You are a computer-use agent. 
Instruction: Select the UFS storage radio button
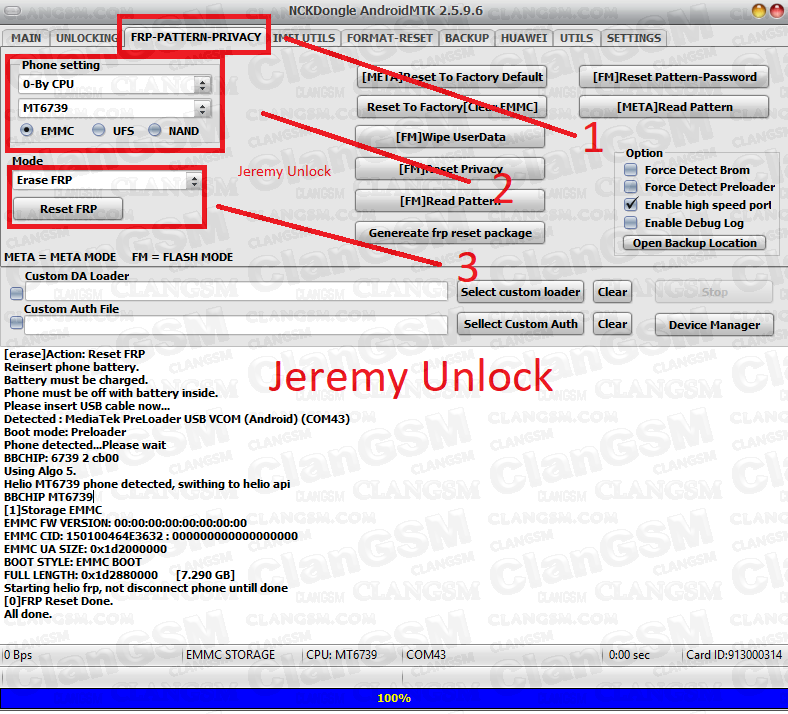(x=98, y=131)
